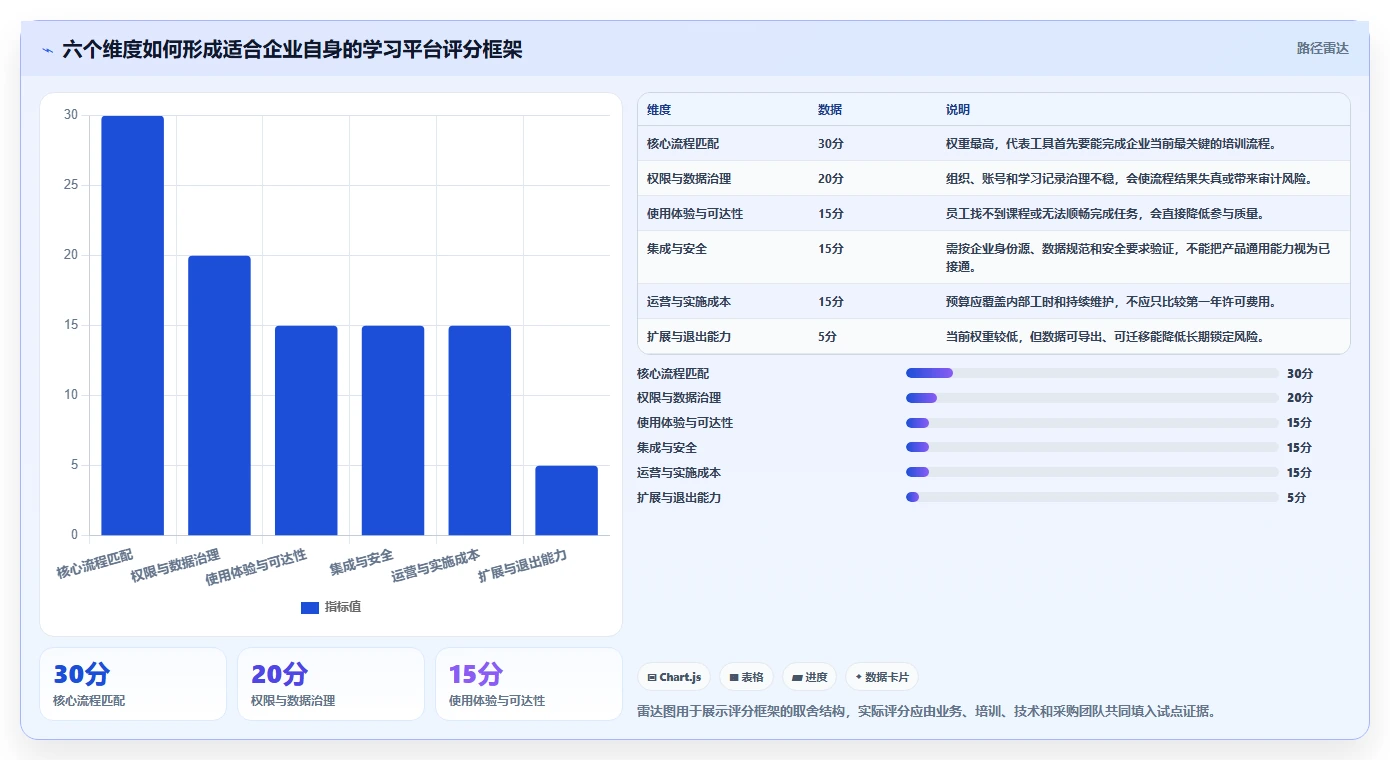Click the page title about 学习平台评分框架

point(292,49)
